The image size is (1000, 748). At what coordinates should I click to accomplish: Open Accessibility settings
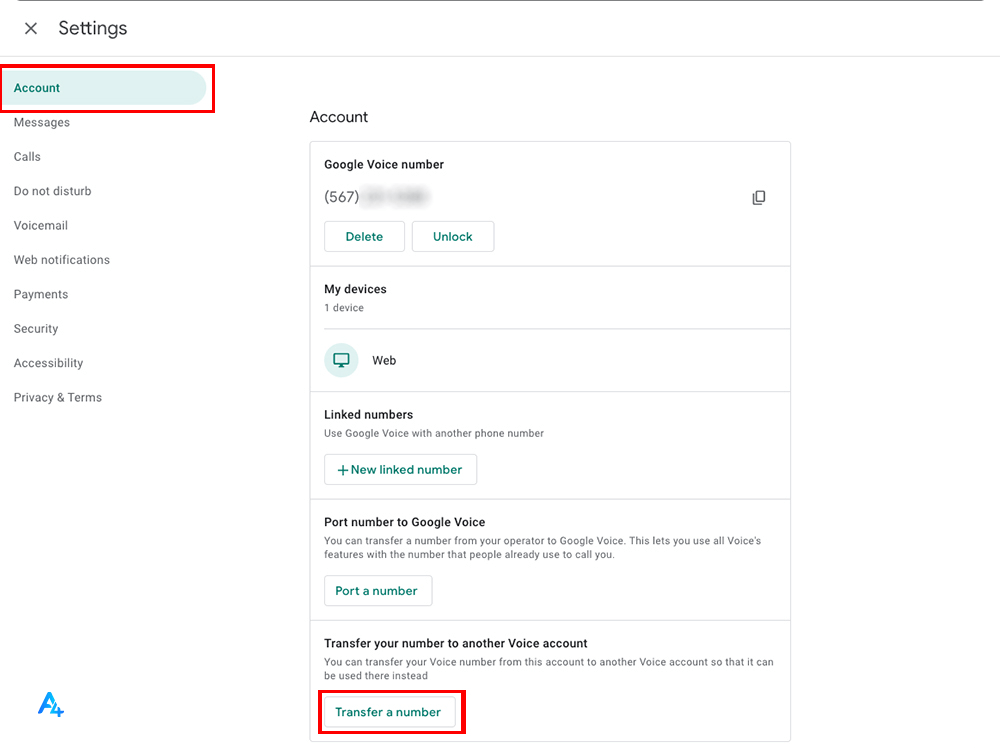48,363
